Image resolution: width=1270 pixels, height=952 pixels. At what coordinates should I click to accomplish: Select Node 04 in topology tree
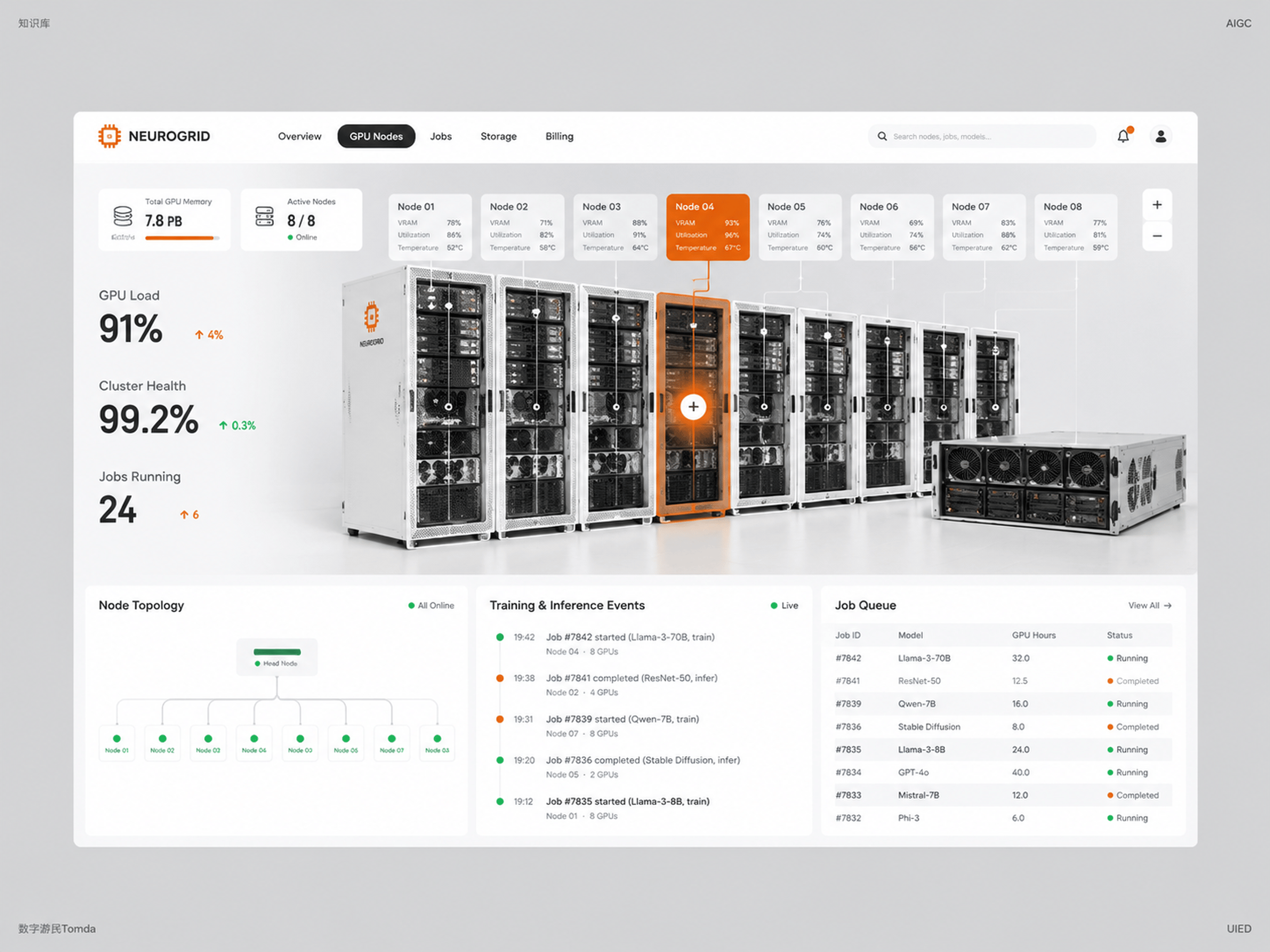[x=254, y=743]
